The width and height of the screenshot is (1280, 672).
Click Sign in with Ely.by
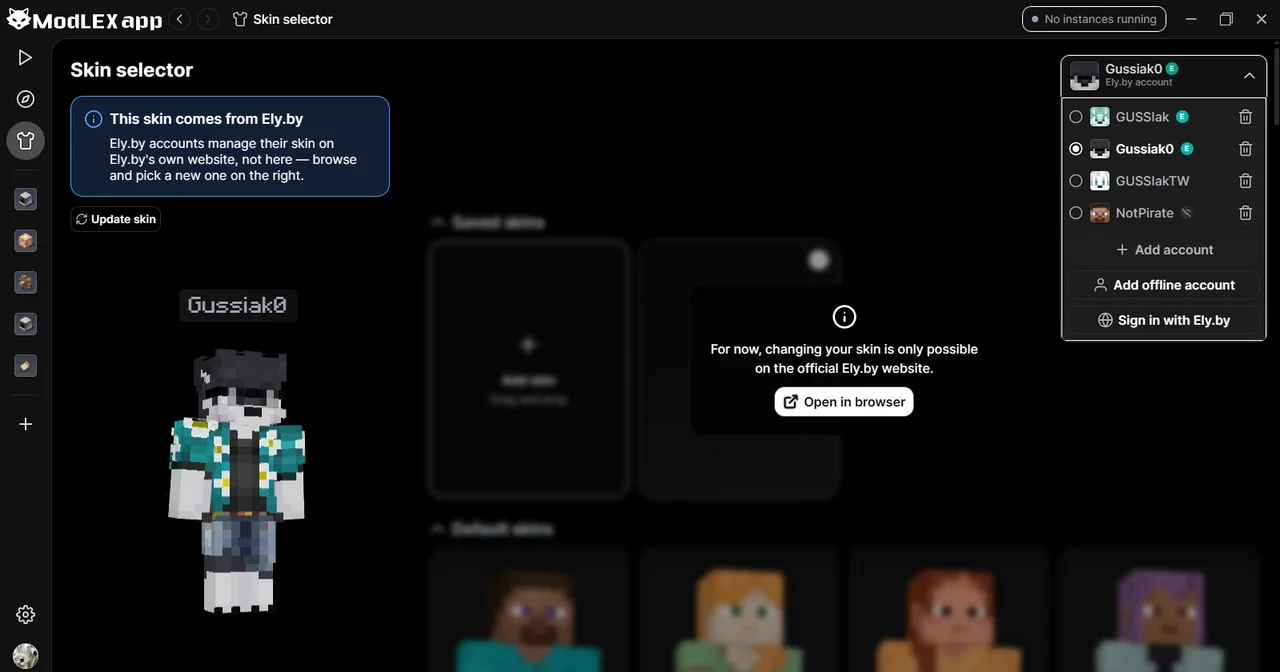[1164, 320]
